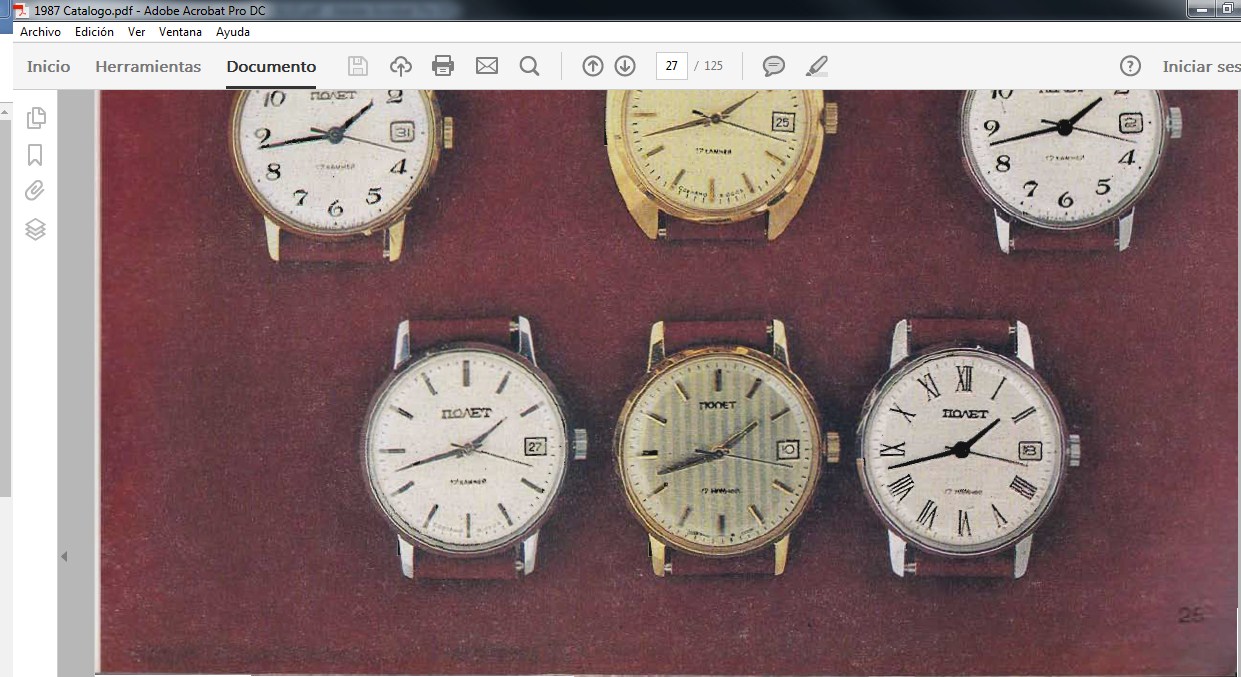Screen dimensions: 1241x677
Task: Open the Ayuda menu
Action: (x=232, y=32)
